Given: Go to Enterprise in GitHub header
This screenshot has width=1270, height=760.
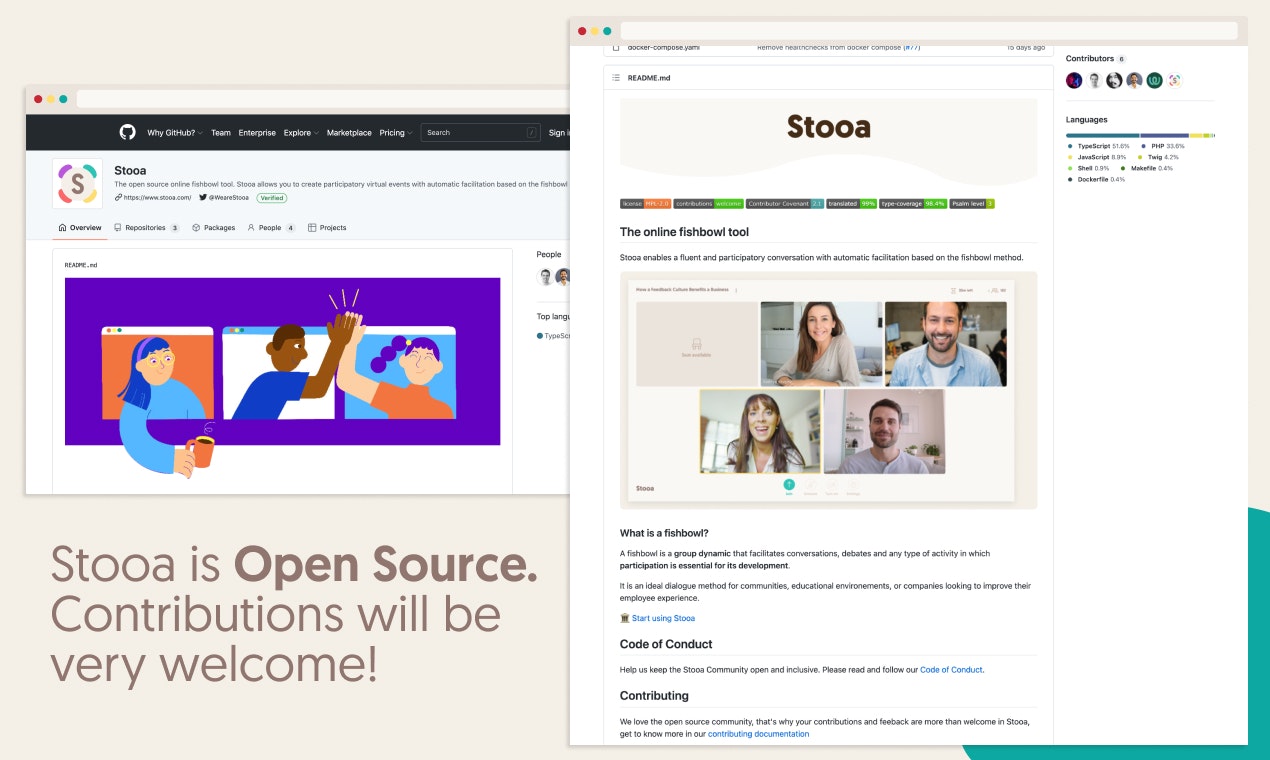Looking at the screenshot, I should pyautogui.click(x=257, y=133).
